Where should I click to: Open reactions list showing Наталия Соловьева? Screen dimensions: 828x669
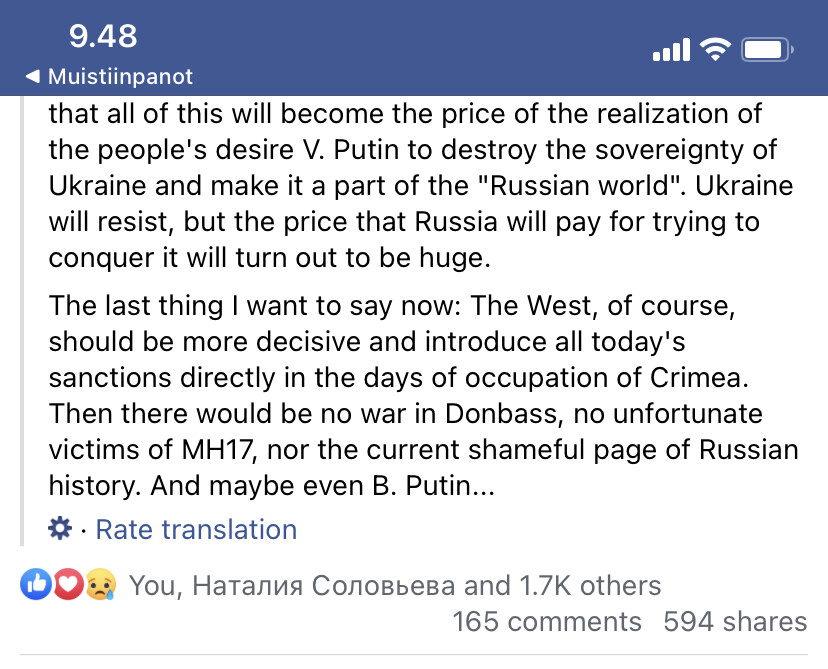coord(395,585)
